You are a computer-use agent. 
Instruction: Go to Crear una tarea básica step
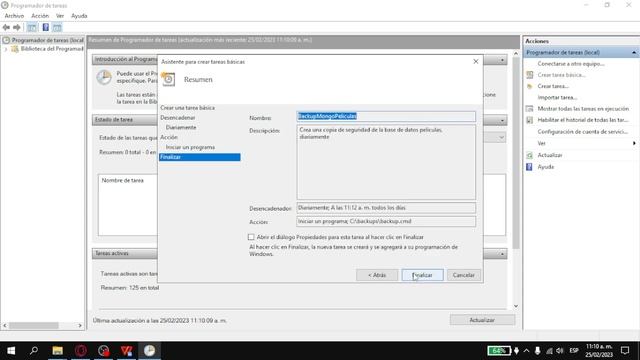click(187, 108)
